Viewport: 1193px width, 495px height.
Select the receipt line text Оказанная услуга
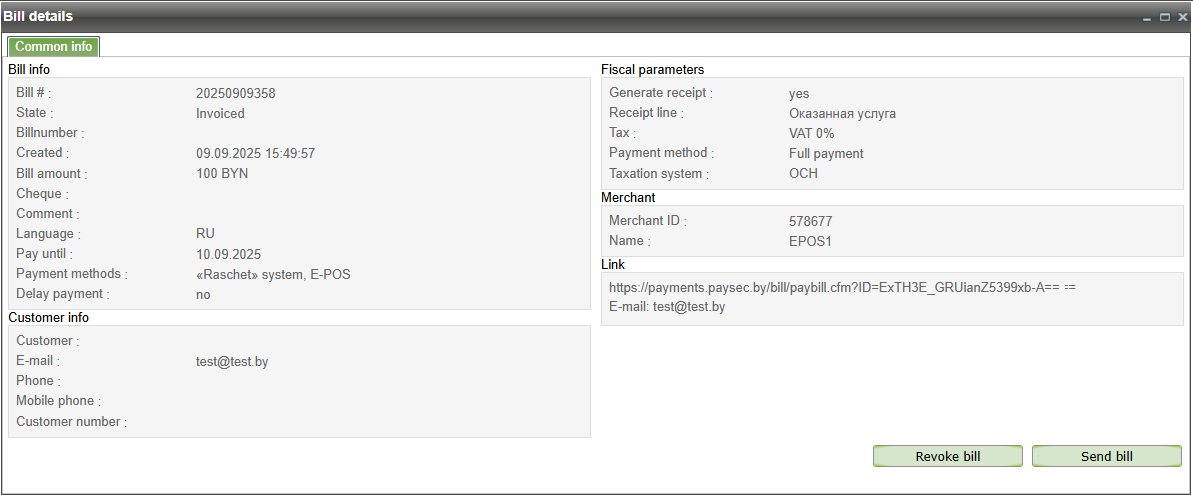point(842,113)
